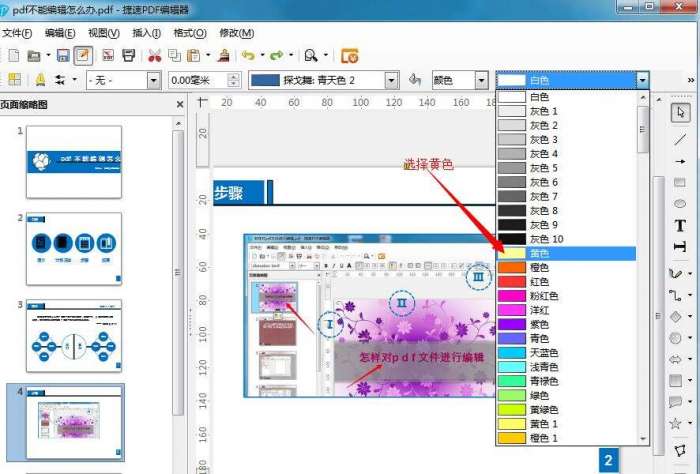Choose 红色 in the color list
The height and width of the screenshot is (474, 700).
click(x=566, y=282)
